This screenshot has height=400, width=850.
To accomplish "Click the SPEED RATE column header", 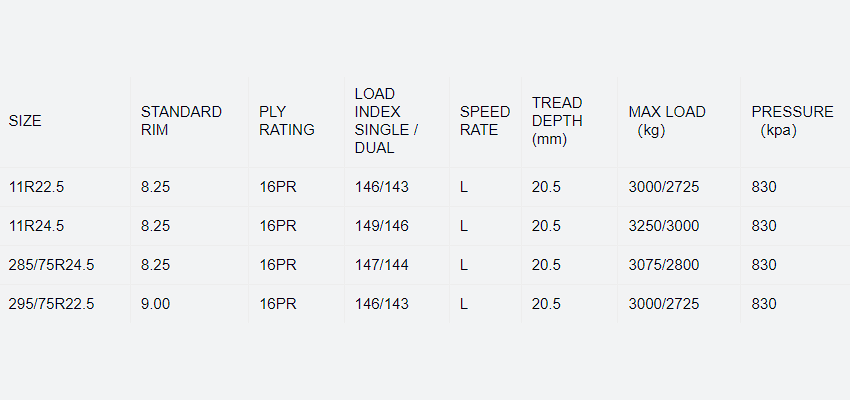I will (485, 121).
